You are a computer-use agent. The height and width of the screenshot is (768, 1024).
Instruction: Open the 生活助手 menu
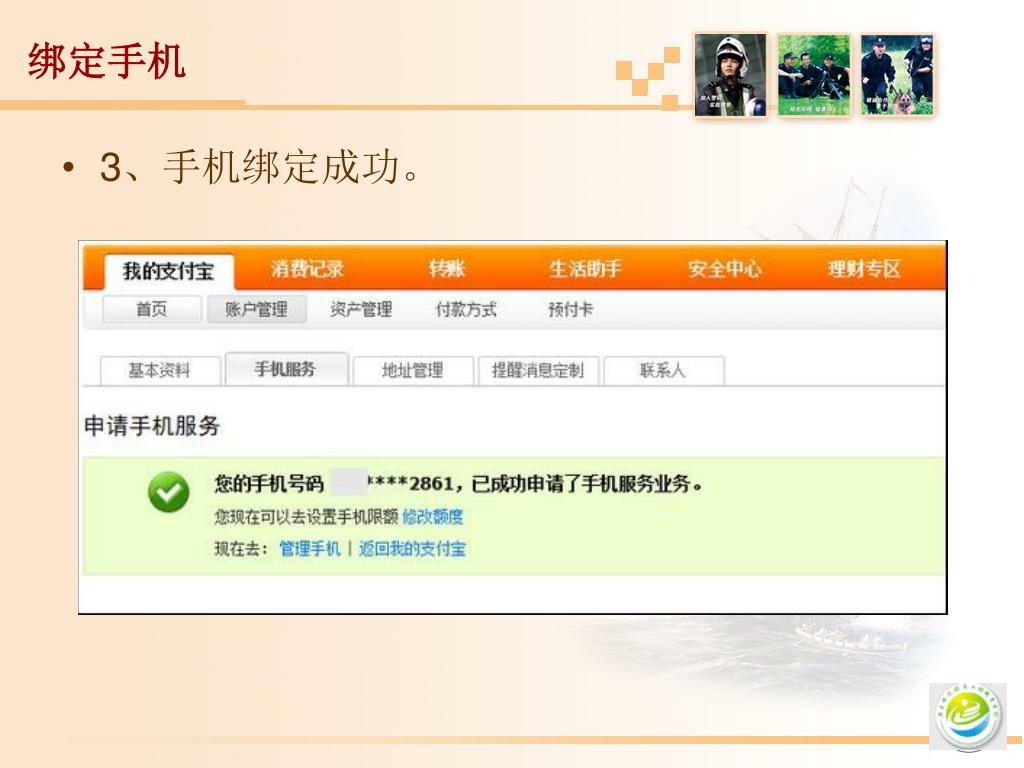584,268
